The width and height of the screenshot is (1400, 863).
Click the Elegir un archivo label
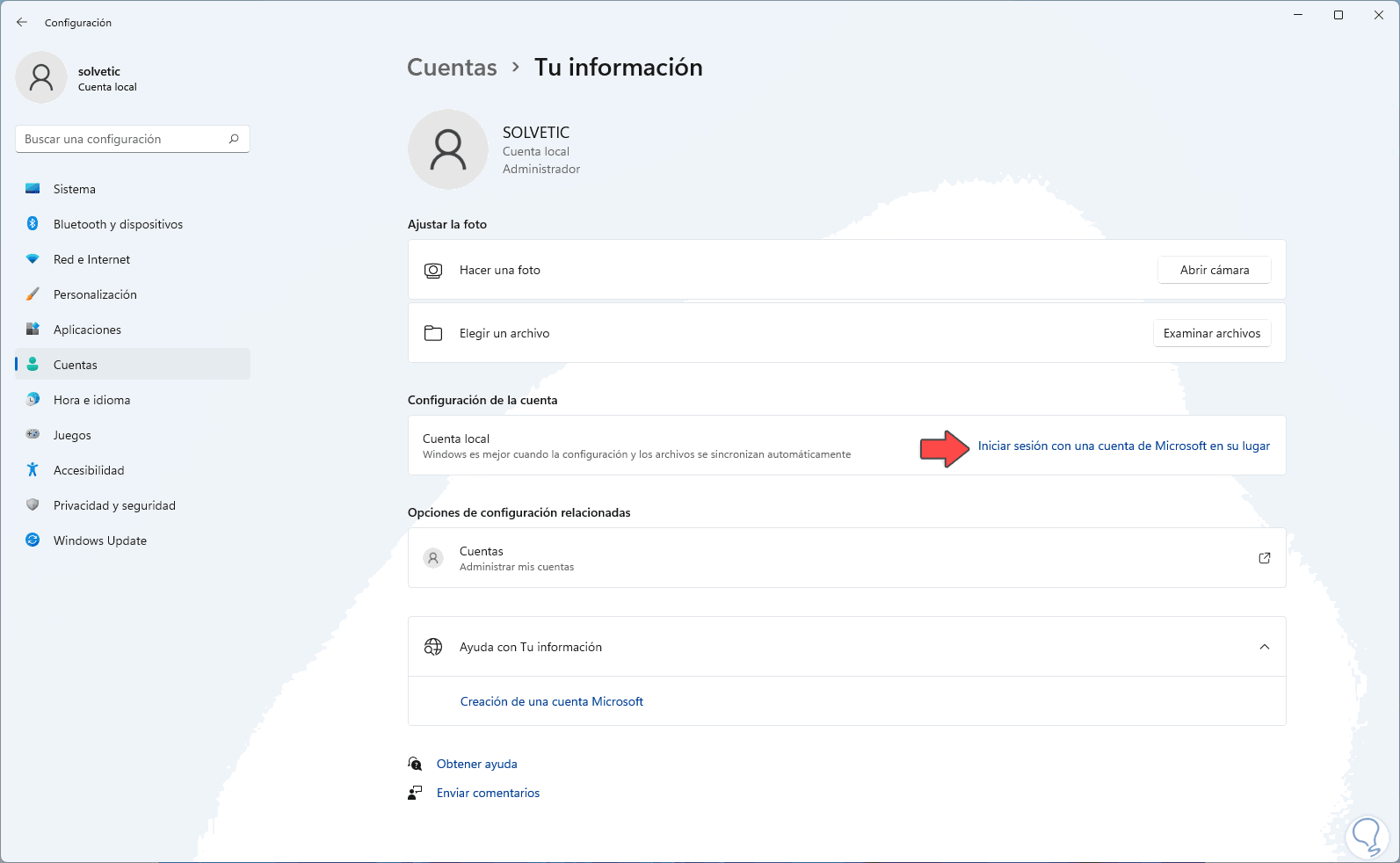(504, 333)
